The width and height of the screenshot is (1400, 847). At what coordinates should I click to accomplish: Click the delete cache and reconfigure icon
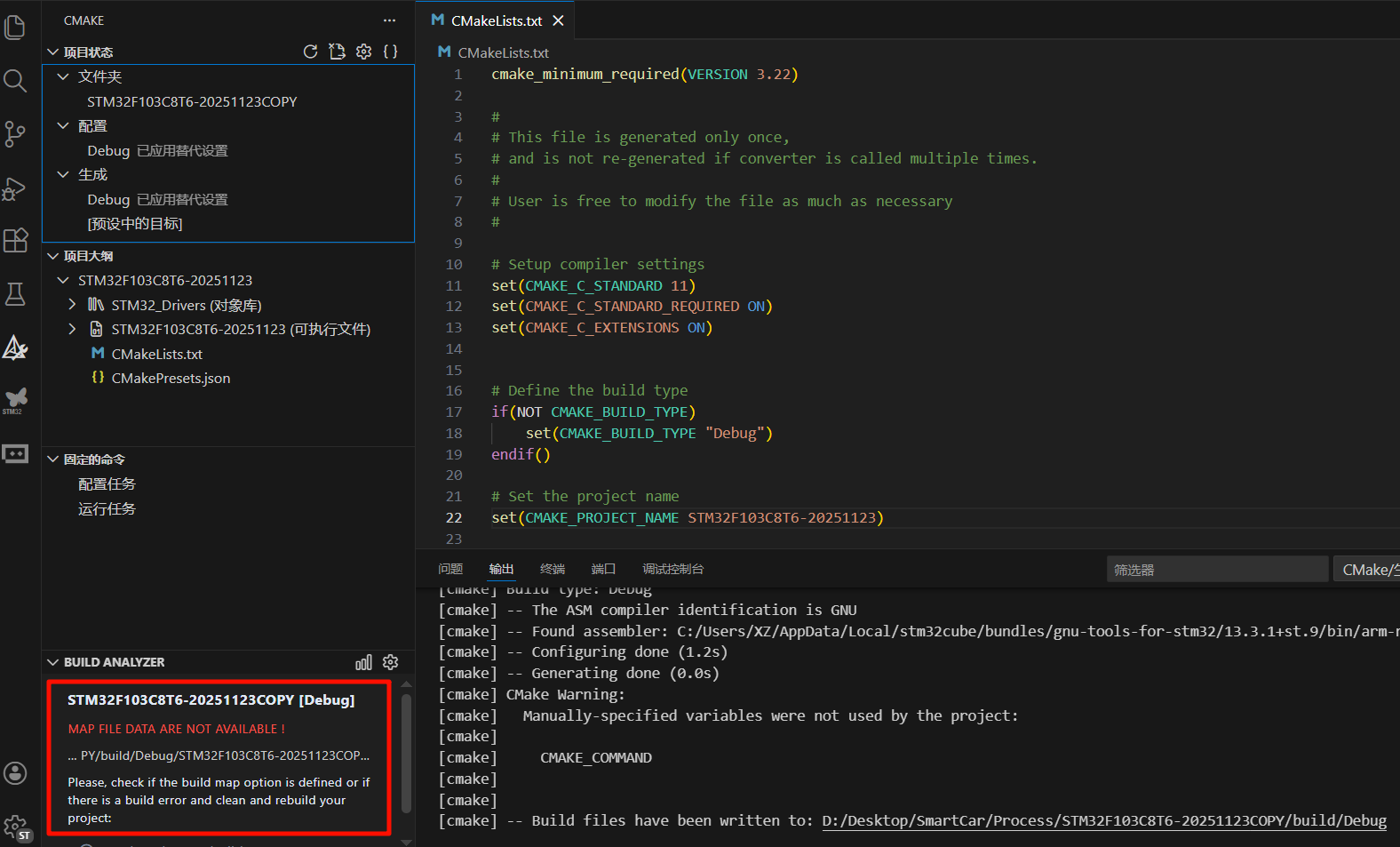(x=337, y=52)
